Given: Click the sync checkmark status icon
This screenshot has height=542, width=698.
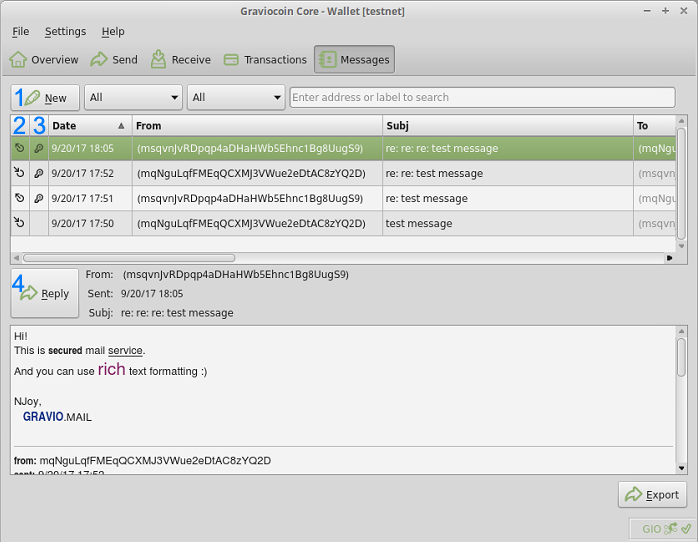Looking at the screenshot, I should click(686, 529).
